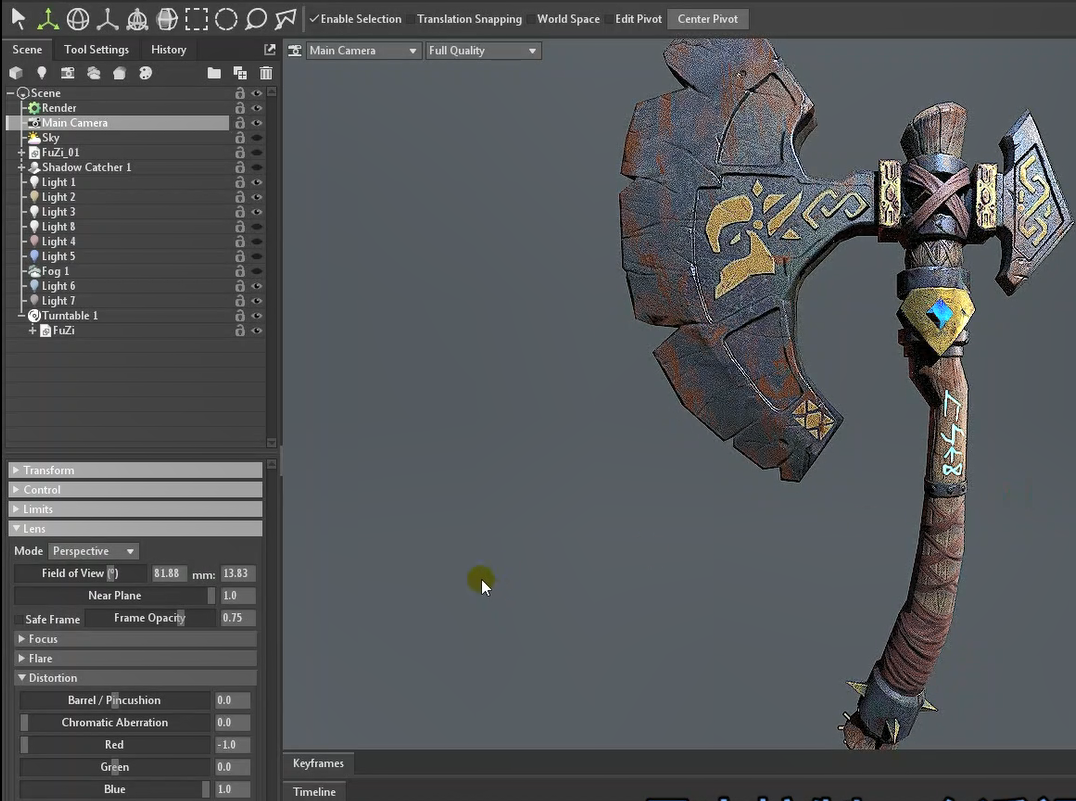Switch to the Tool Settings tab

96,49
